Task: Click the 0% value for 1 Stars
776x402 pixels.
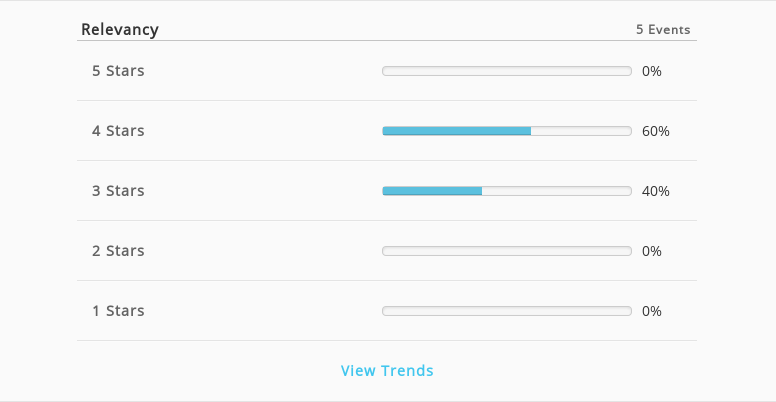Action: 652,311
